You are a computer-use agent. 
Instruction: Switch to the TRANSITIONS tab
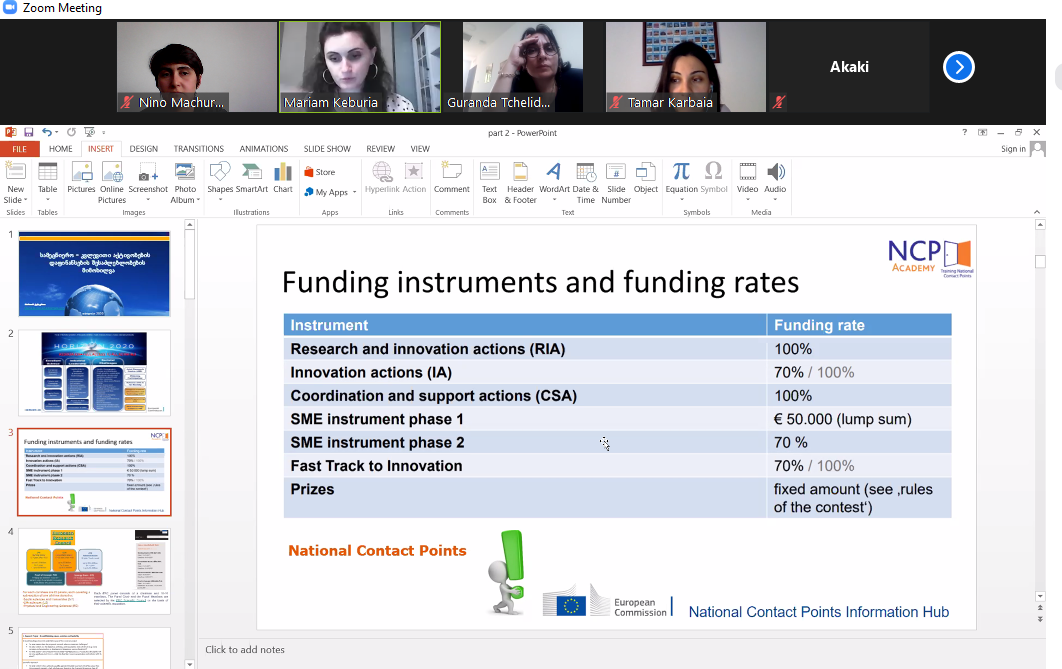[198, 149]
